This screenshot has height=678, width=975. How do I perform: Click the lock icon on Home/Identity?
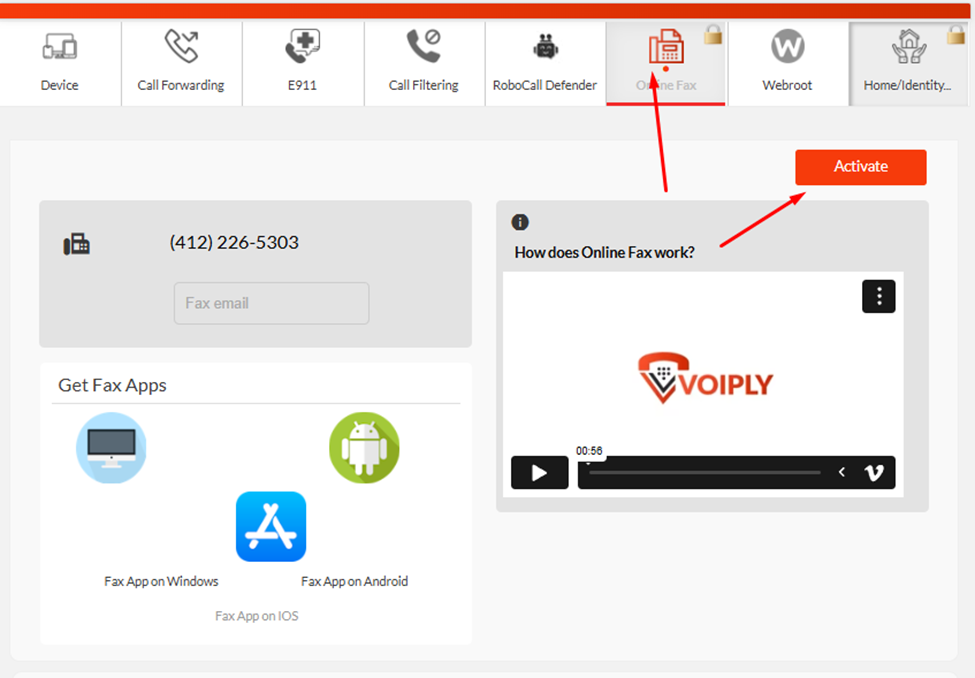click(x=956, y=35)
